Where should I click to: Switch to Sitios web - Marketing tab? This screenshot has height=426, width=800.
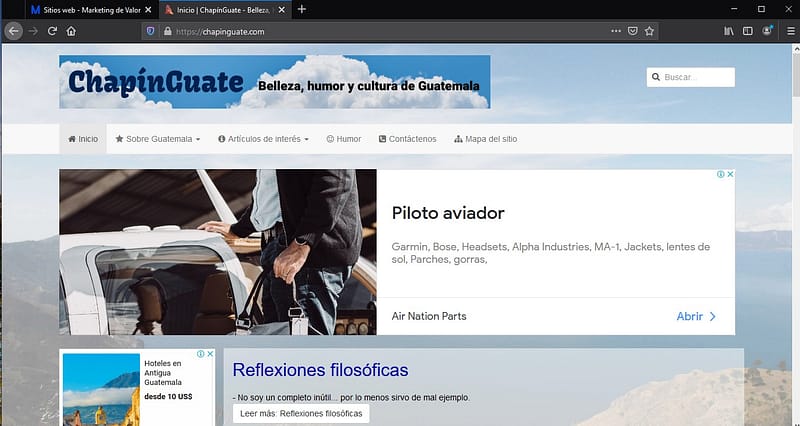coord(78,9)
